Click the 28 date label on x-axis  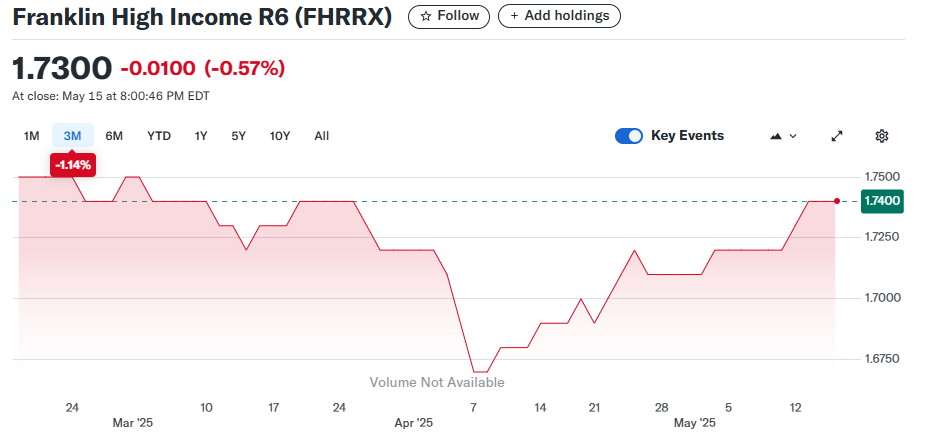[x=662, y=408]
